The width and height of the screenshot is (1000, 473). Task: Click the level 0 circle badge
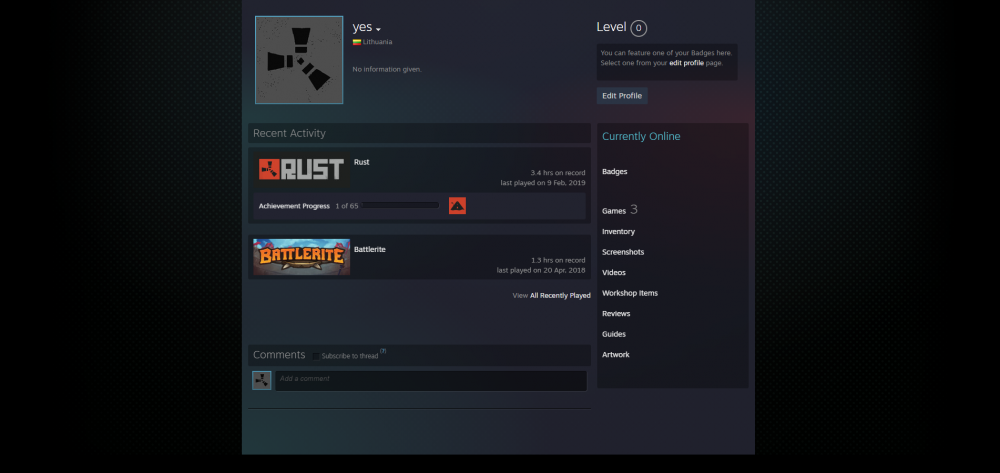[x=638, y=28]
